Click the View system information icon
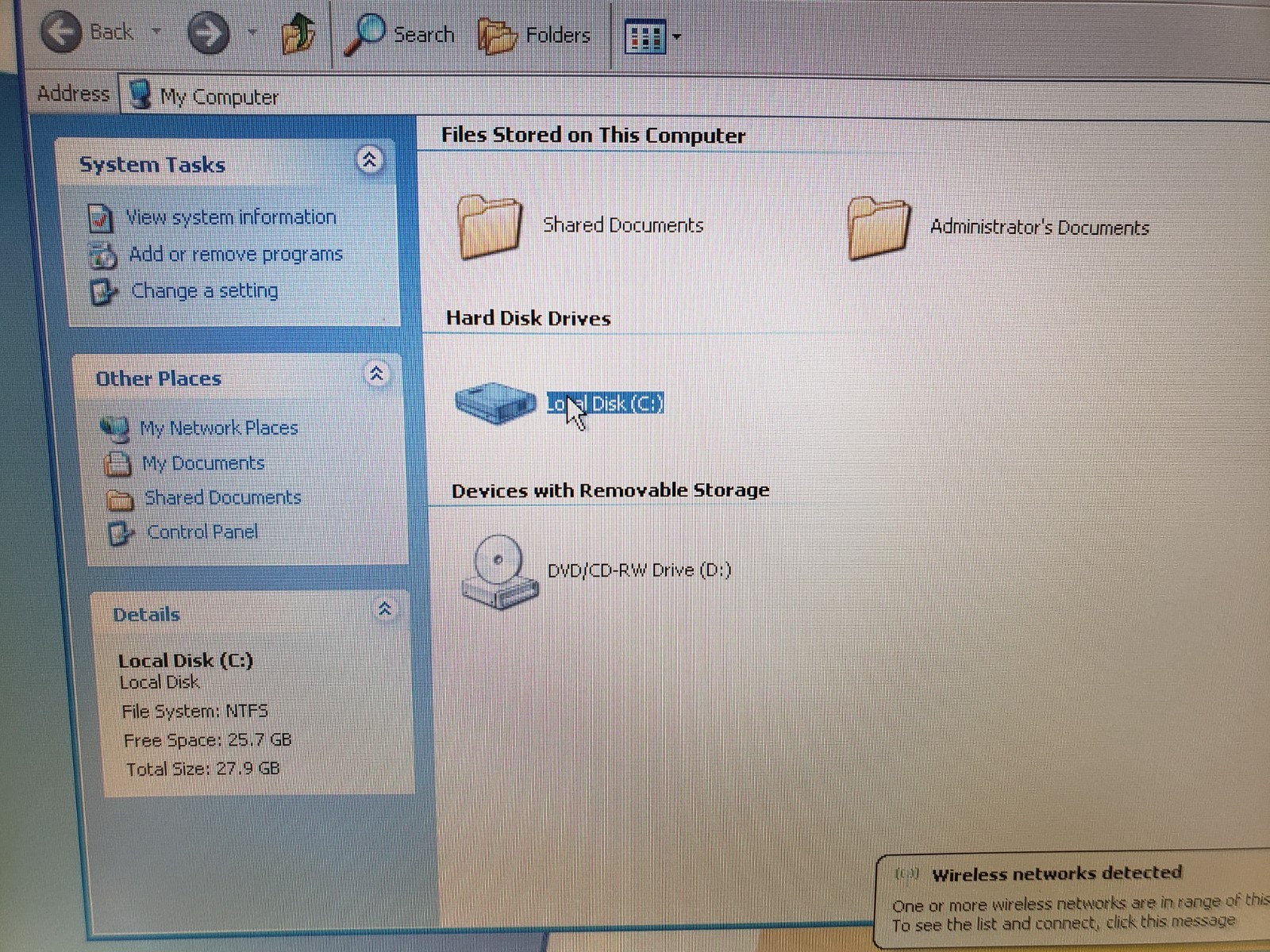The image size is (1270, 952). [100, 217]
